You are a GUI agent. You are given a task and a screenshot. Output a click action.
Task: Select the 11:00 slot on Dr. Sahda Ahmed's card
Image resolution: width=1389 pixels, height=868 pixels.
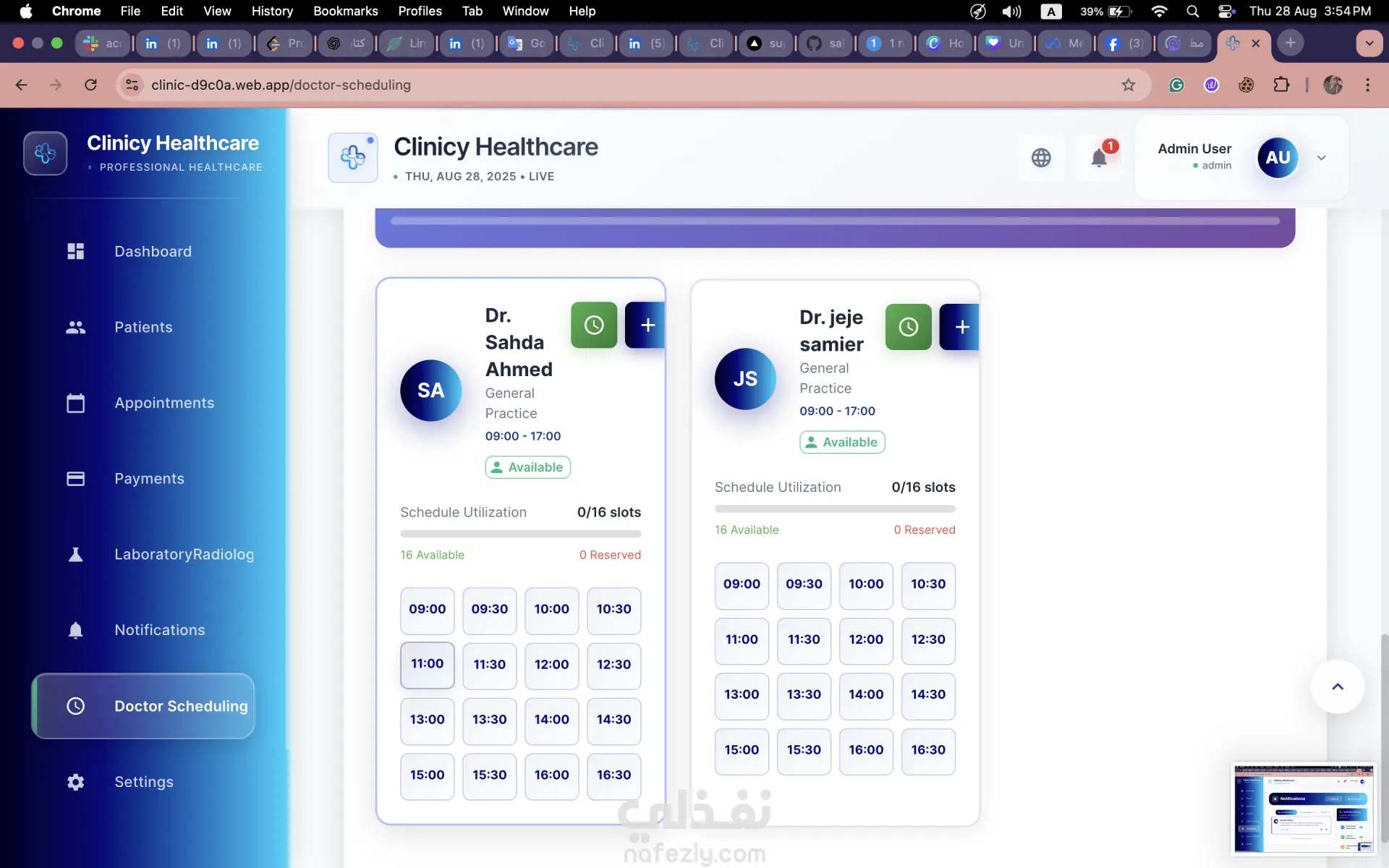pos(427,664)
